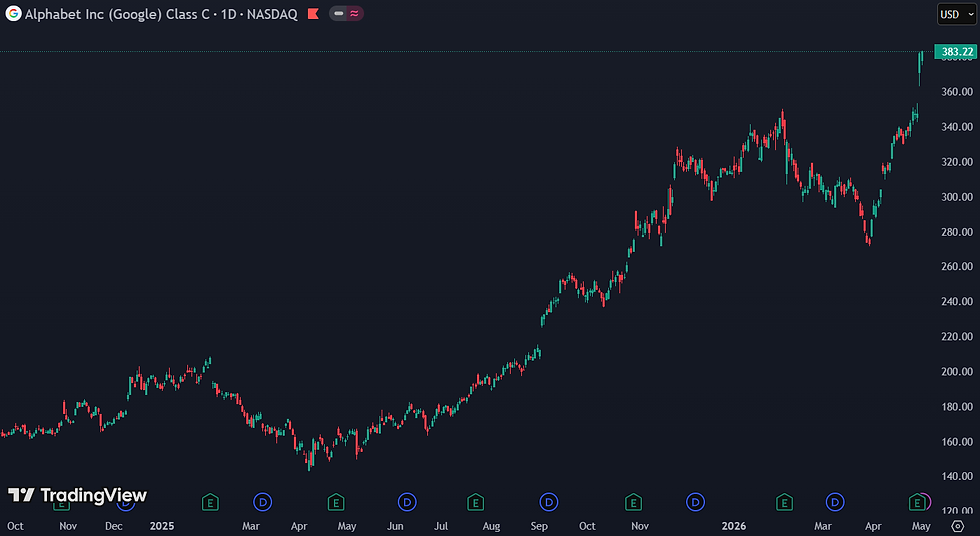This screenshot has width=980, height=536.
Task: Click the Dec label on time axis
Action: point(114,526)
